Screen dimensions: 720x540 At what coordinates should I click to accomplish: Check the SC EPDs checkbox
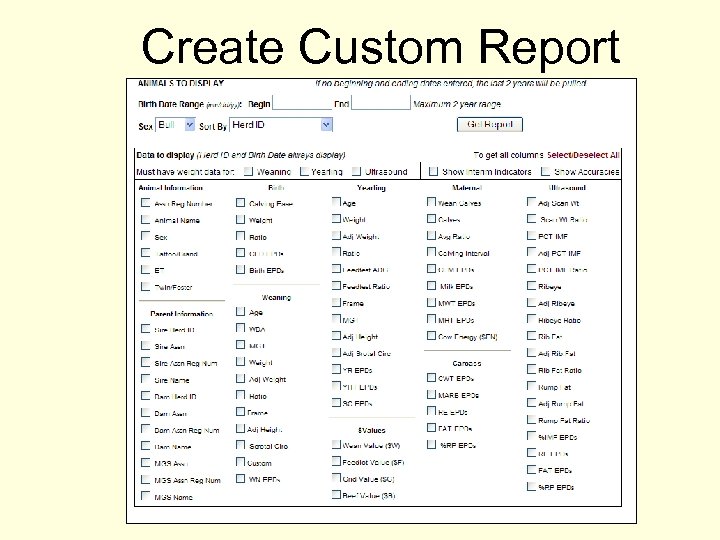click(x=336, y=403)
